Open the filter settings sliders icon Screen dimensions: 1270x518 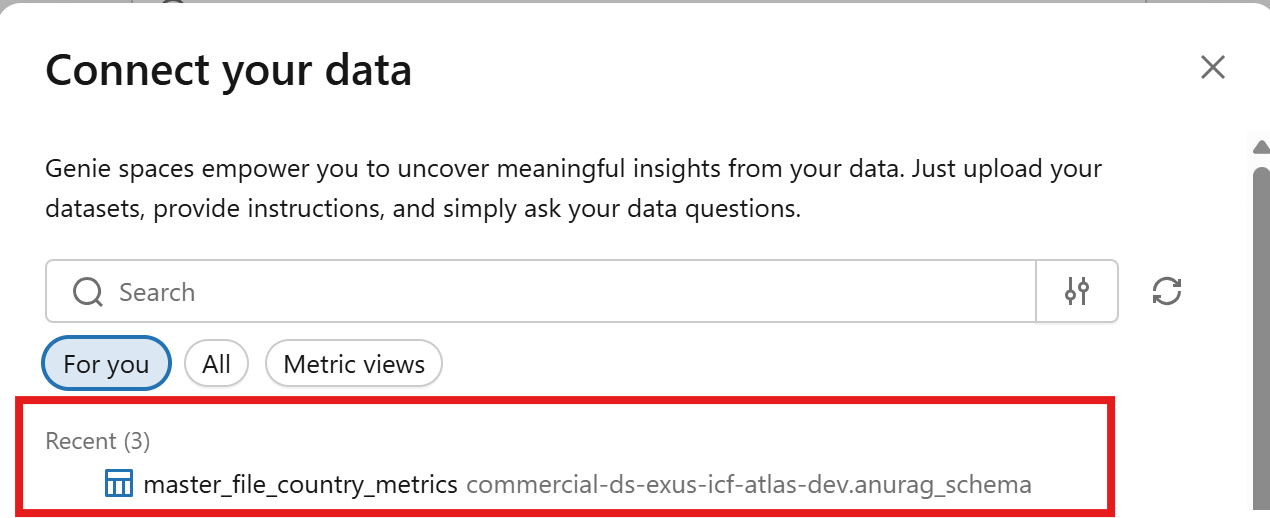(1077, 292)
